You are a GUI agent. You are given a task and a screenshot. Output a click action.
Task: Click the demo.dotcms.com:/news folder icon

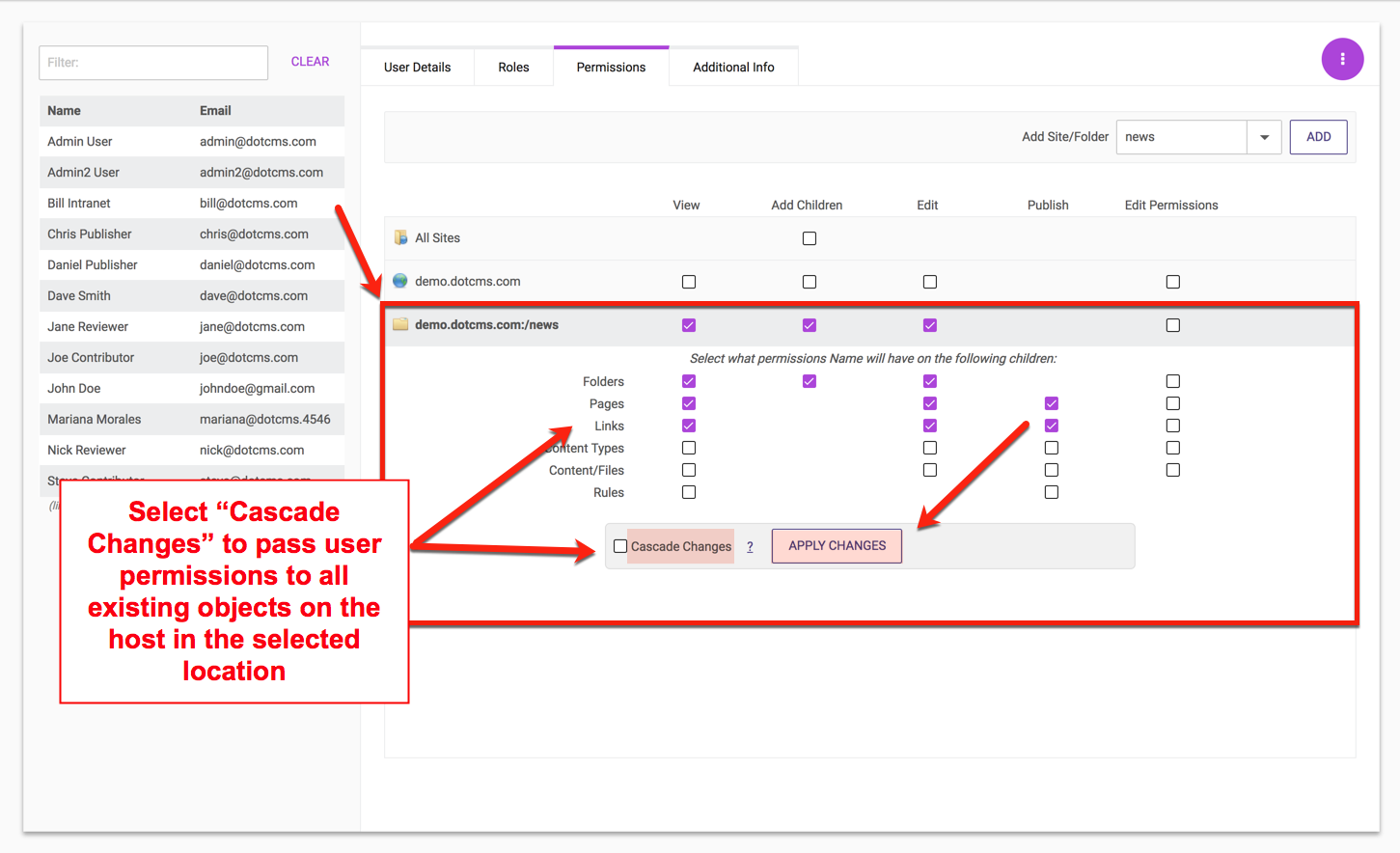pyautogui.click(x=400, y=324)
